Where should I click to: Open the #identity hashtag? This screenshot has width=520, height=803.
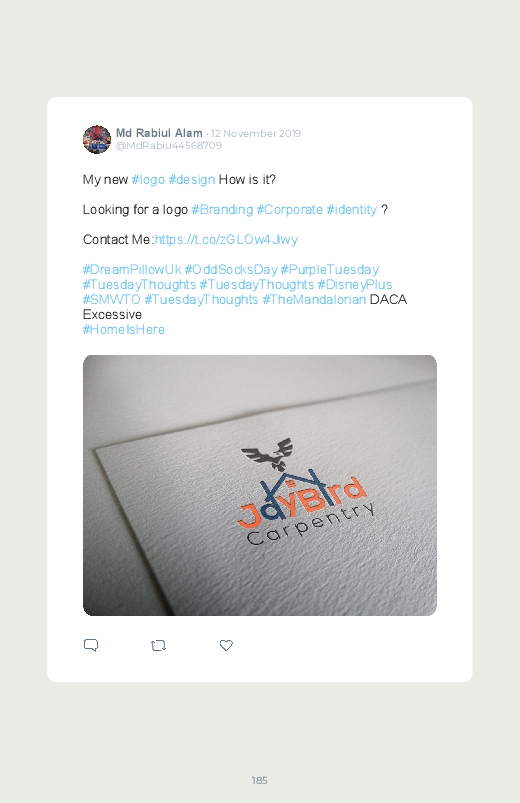pyautogui.click(x=351, y=210)
